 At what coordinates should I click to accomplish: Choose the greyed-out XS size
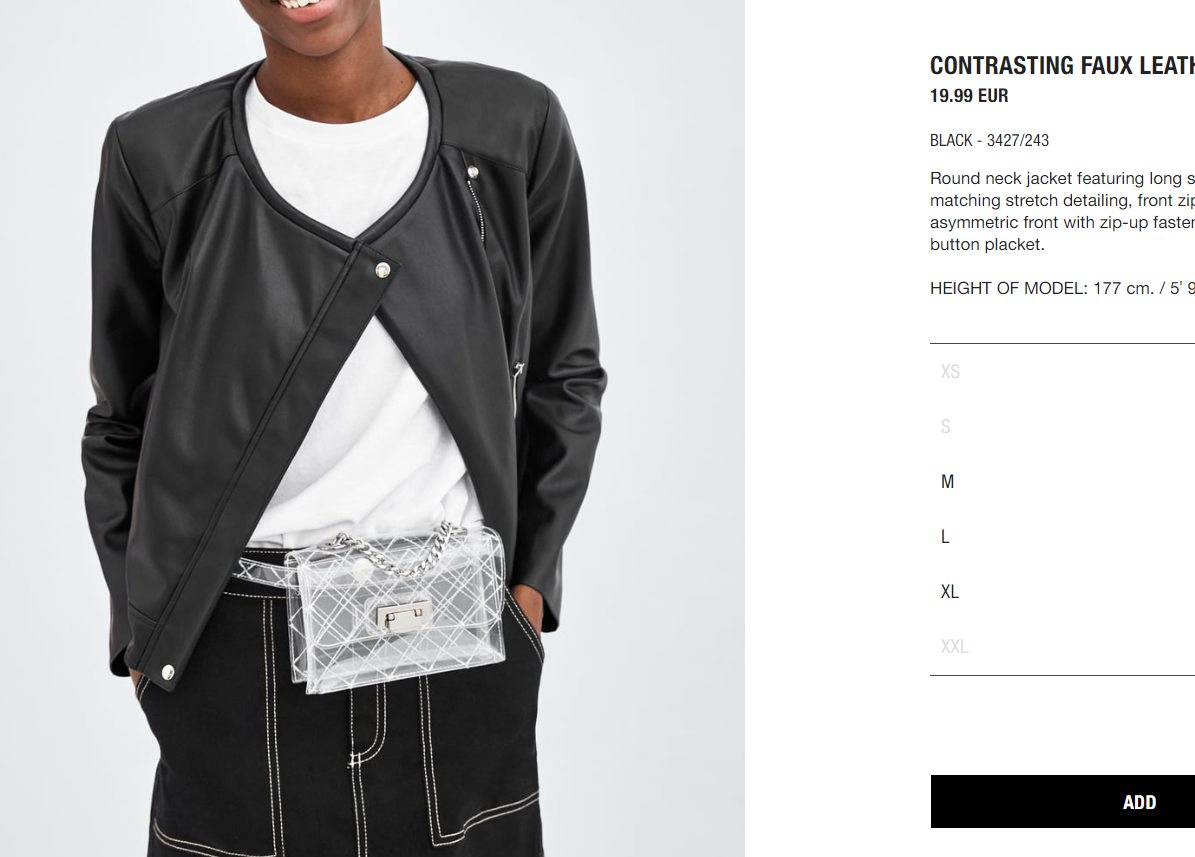(x=1062, y=372)
